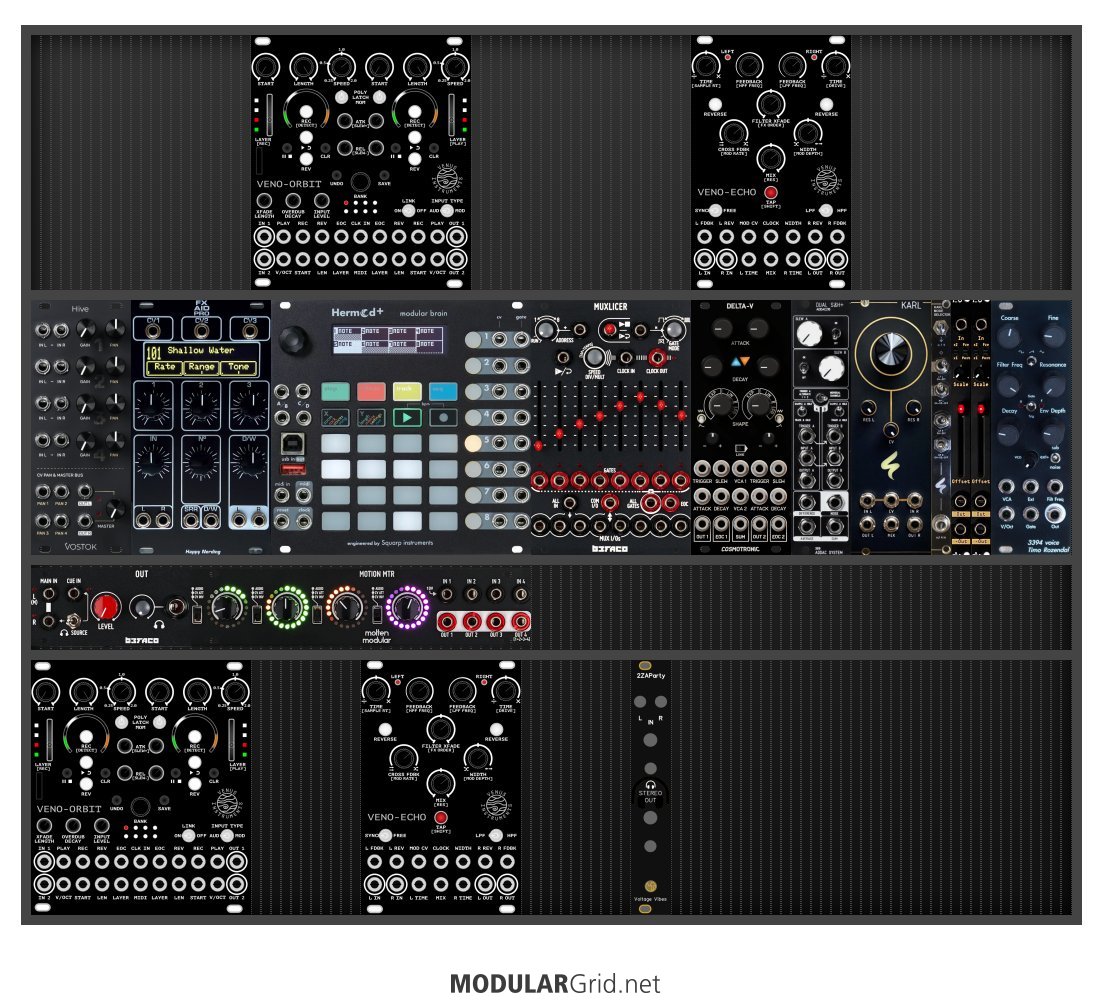Click the RES L knob on KARL
This screenshot has width=1112, height=1005.
pyautogui.click(x=868, y=407)
